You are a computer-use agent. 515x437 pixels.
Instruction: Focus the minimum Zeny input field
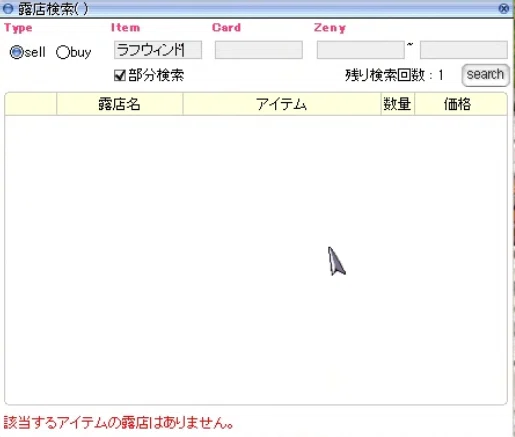[361, 50]
